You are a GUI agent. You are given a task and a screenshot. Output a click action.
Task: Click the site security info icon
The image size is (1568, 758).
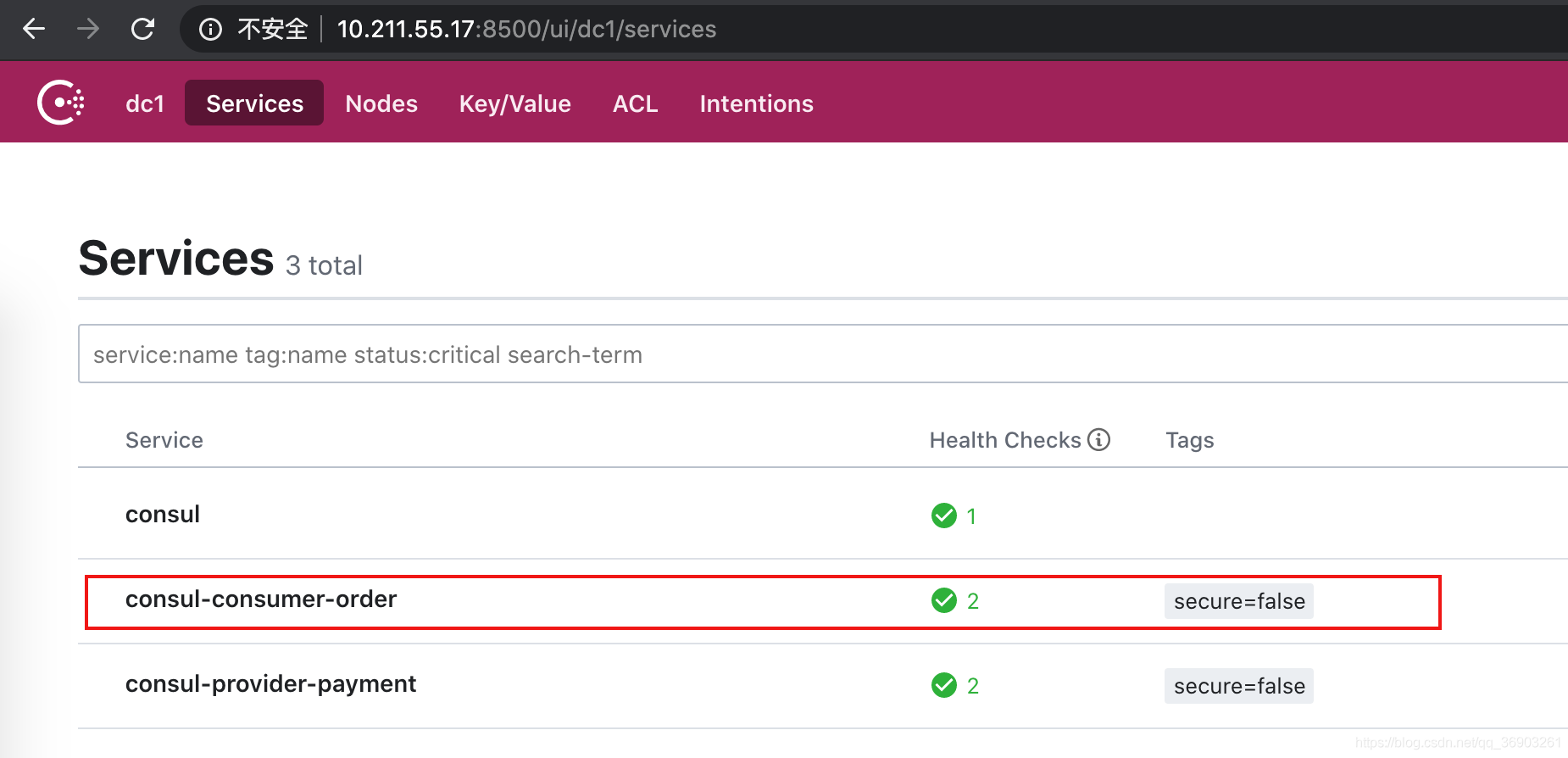(x=210, y=30)
